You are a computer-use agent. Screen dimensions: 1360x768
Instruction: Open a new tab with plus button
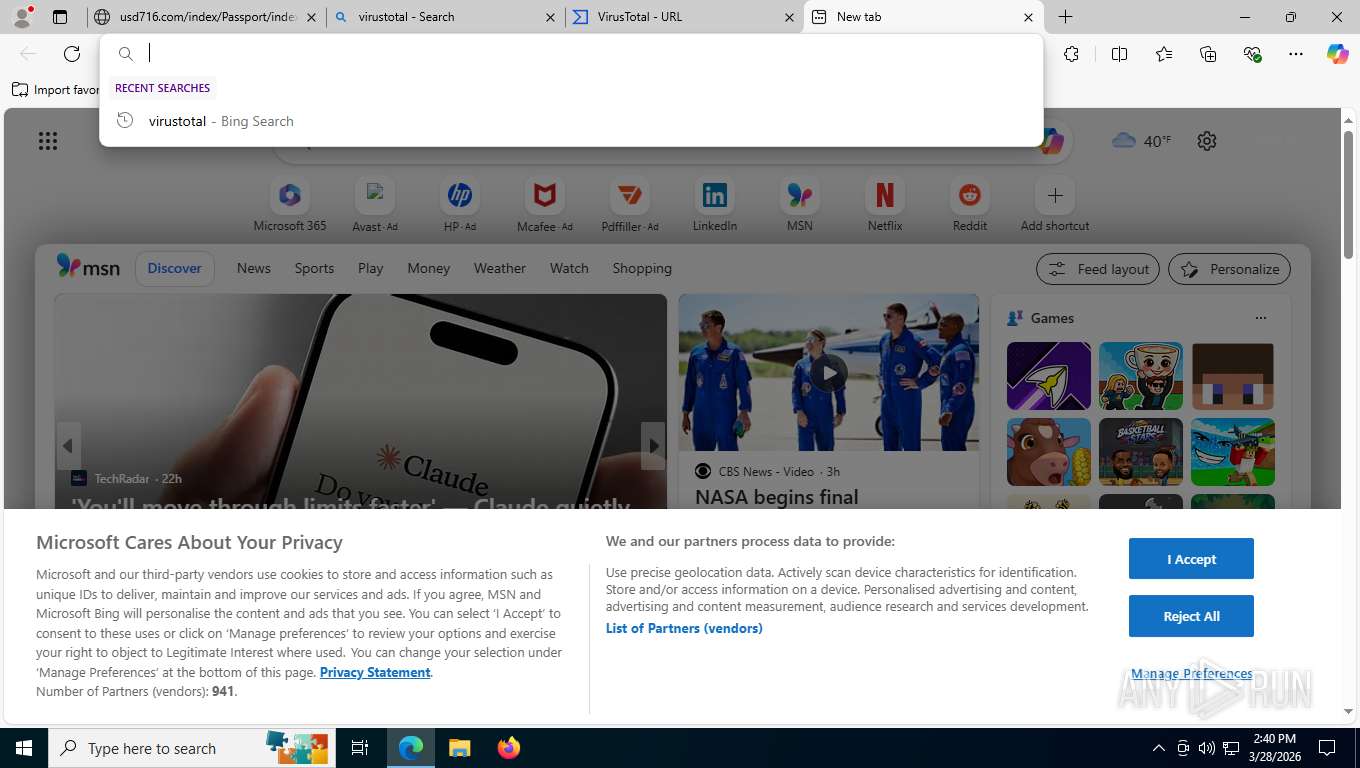tap(1066, 17)
